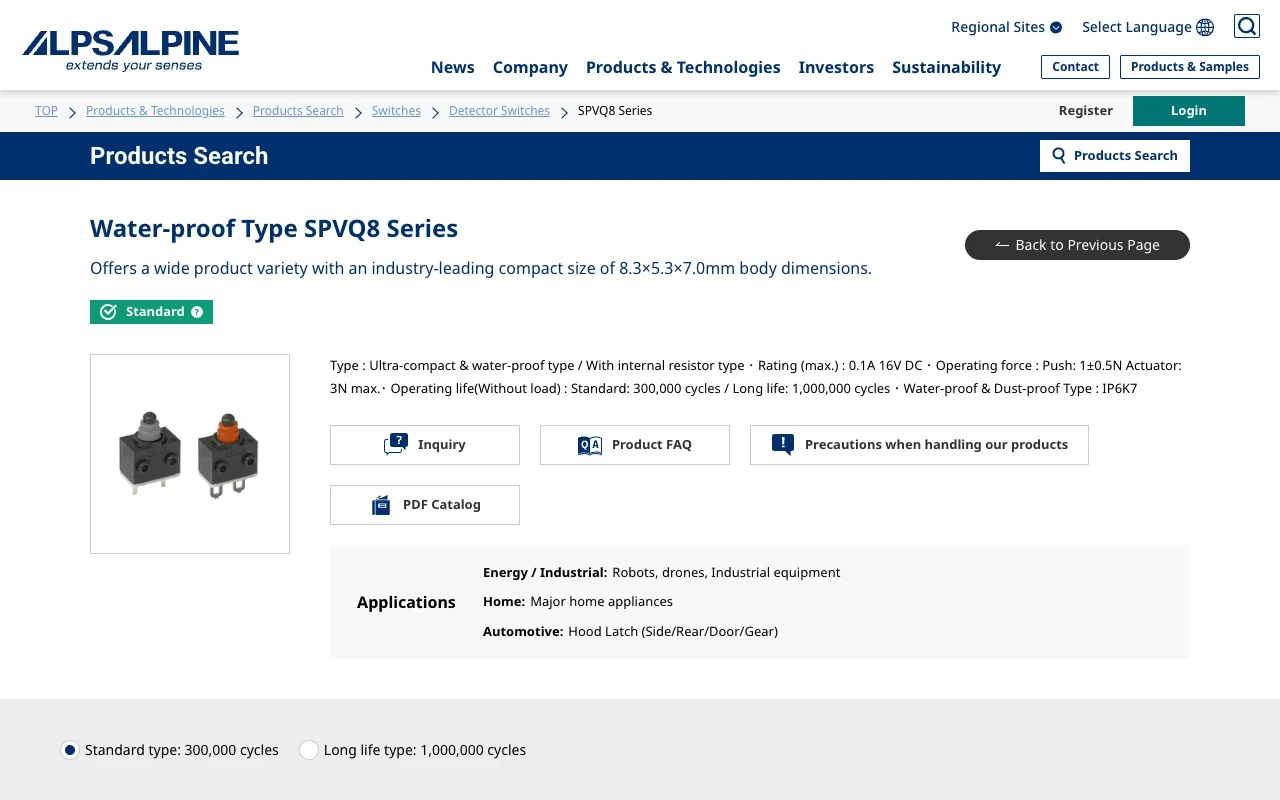This screenshot has width=1280, height=800.
Task: Click the SPVQ8 Series breadcrumb text
Action: pos(615,111)
